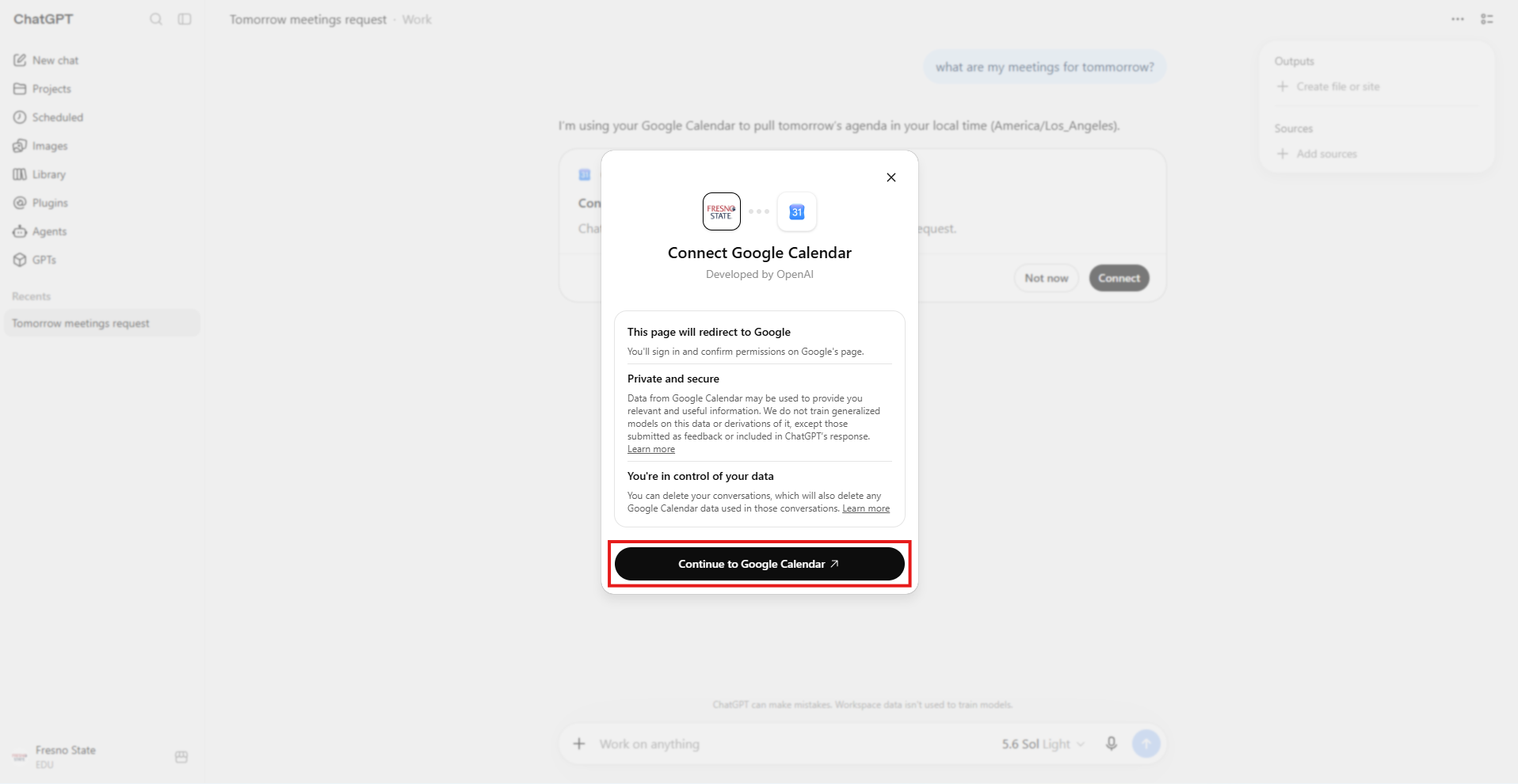Focus the Work on anything input field
Image resolution: width=1518 pixels, height=784 pixels.
pyautogui.click(x=792, y=744)
